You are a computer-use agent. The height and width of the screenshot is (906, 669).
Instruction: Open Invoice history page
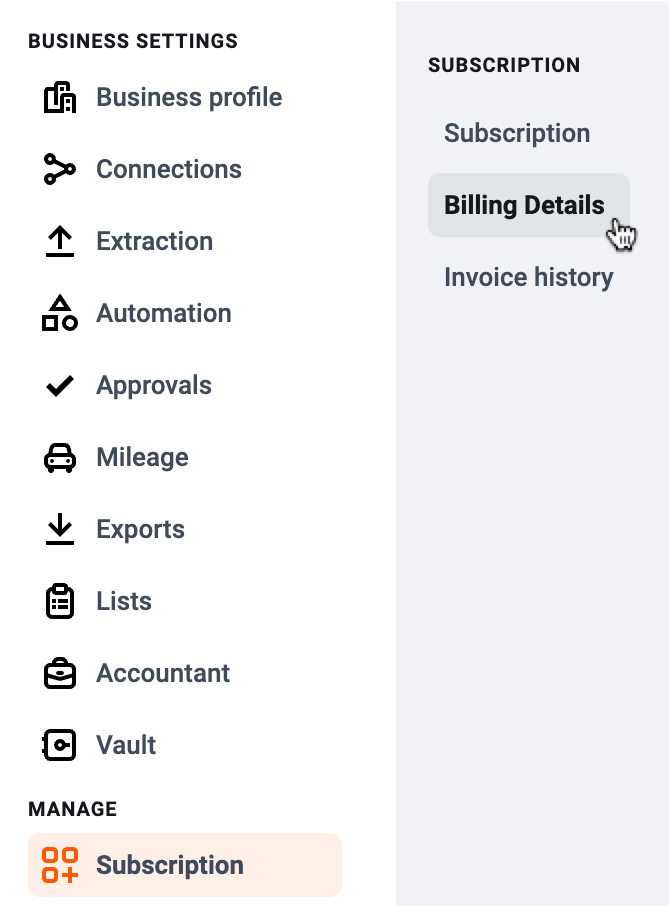click(529, 277)
